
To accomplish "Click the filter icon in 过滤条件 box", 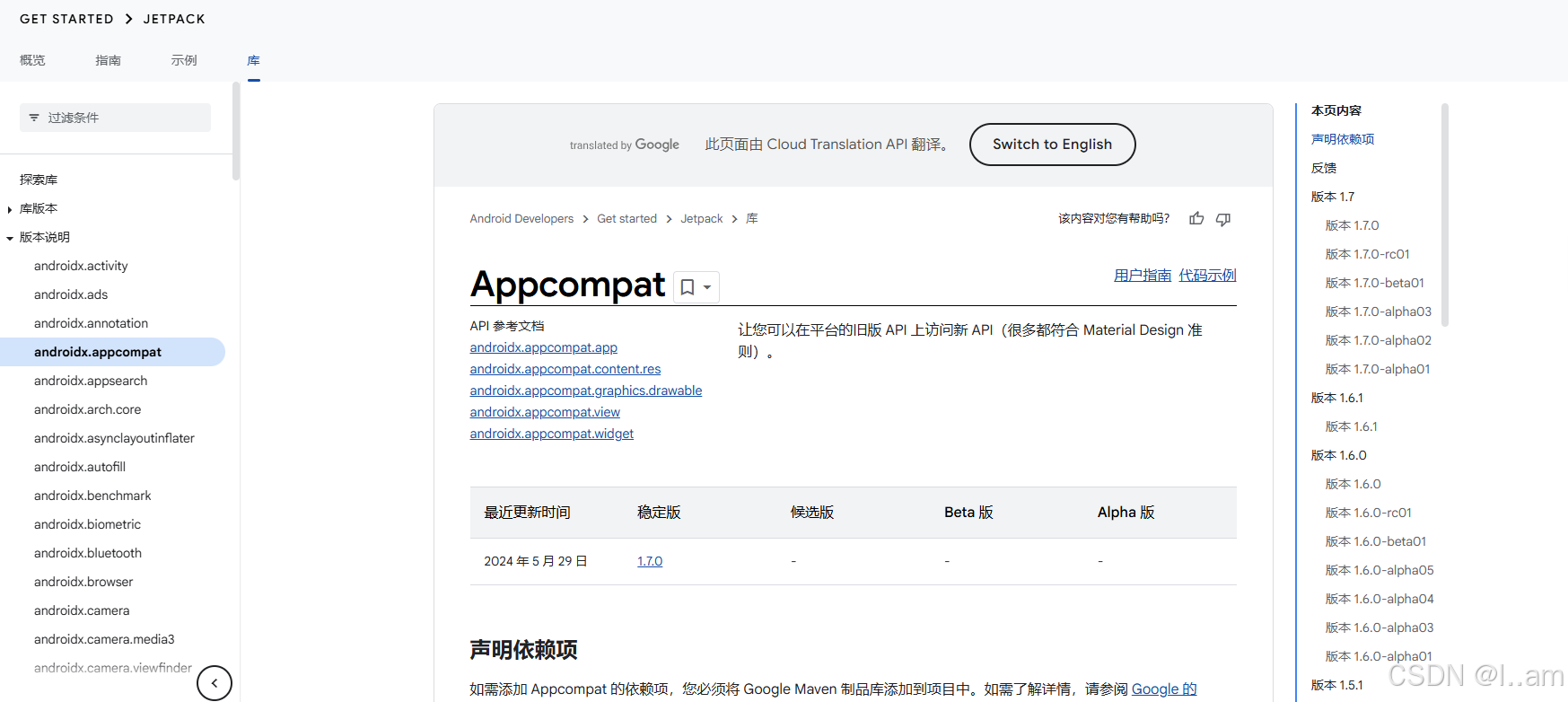I will coord(34,118).
